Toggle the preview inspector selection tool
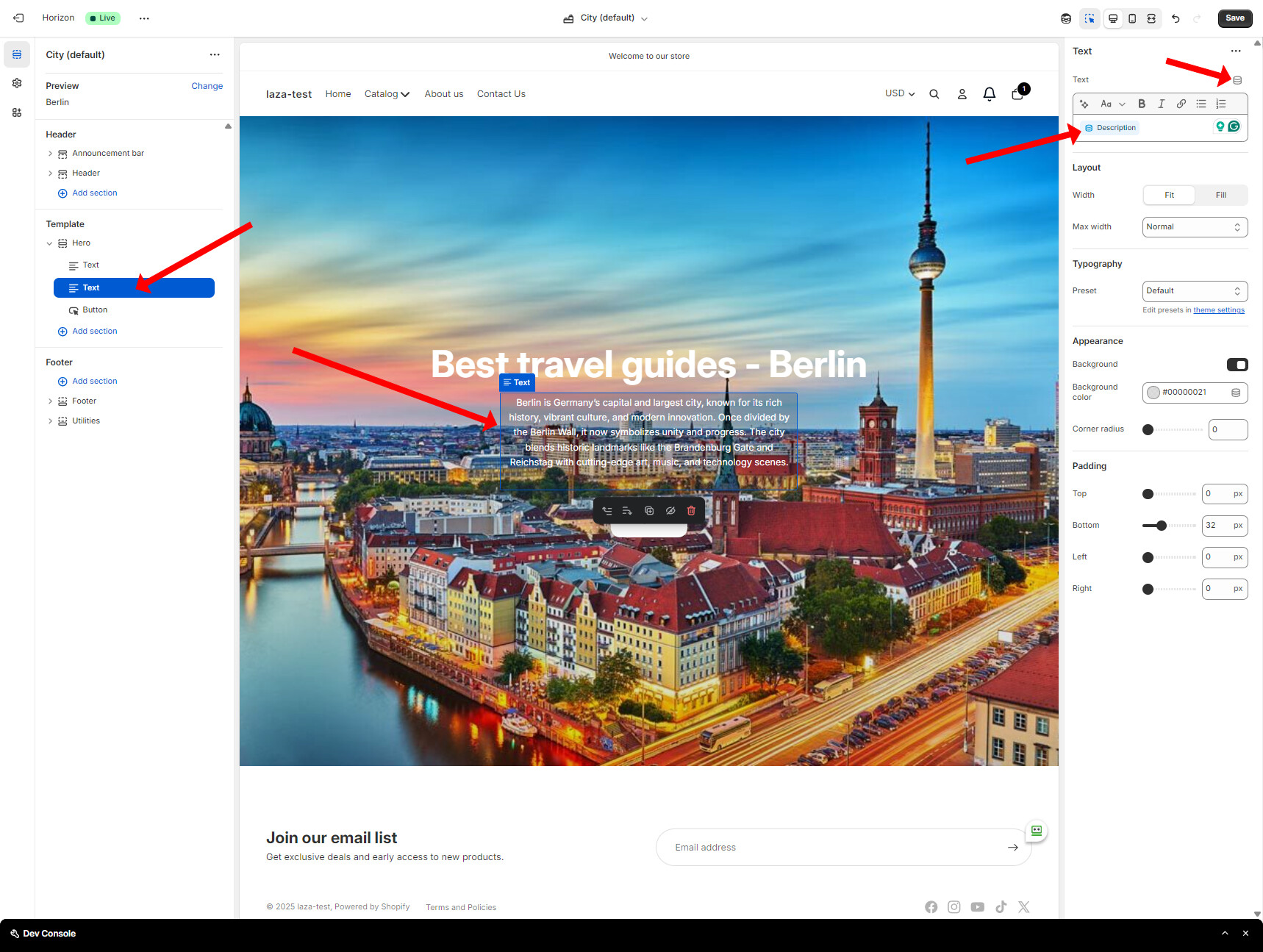The width and height of the screenshot is (1263, 952). click(1090, 18)
